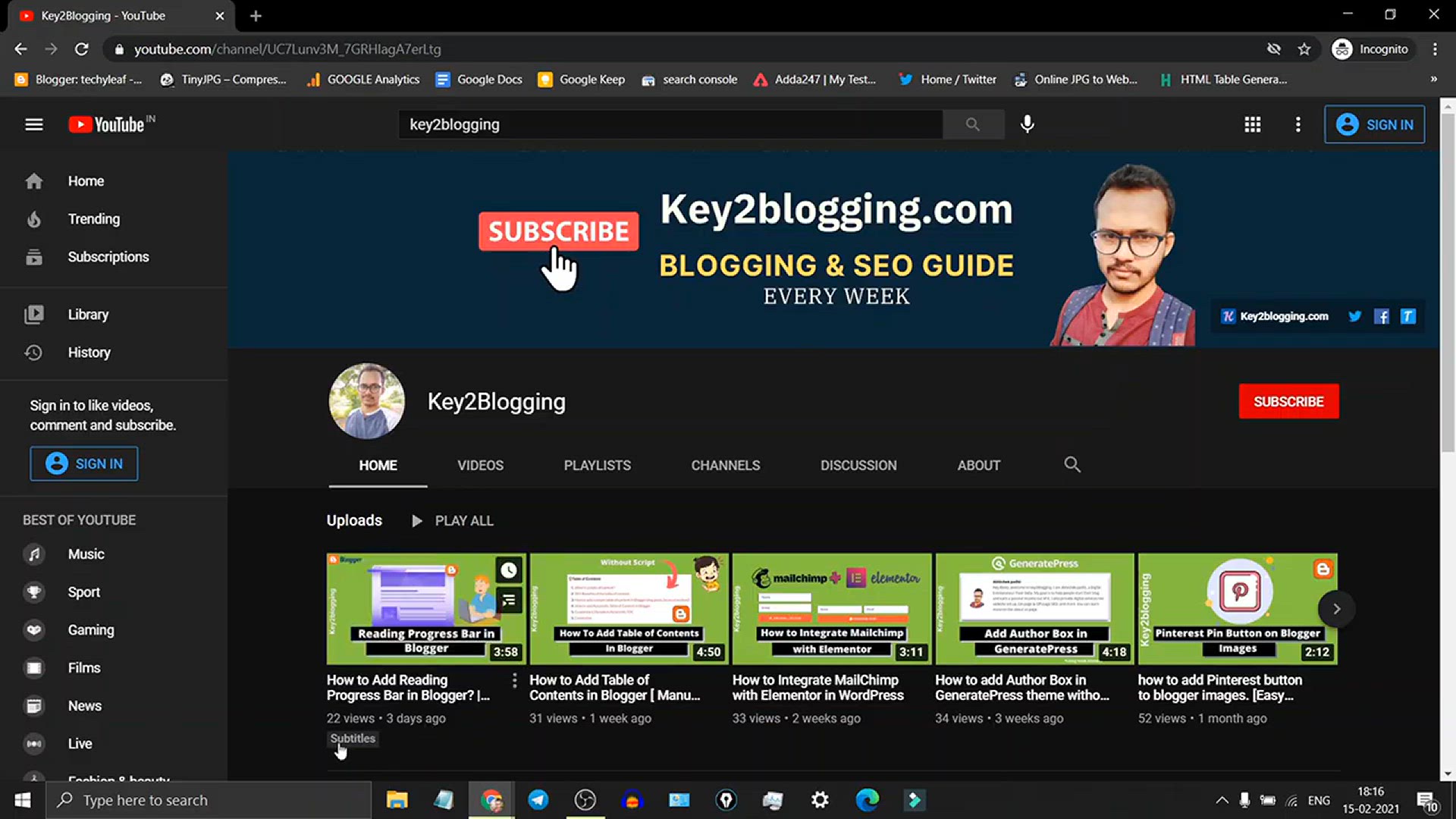1456x819 pixels.
Task: Switch to the ABOUT tab
Action: 978,466
